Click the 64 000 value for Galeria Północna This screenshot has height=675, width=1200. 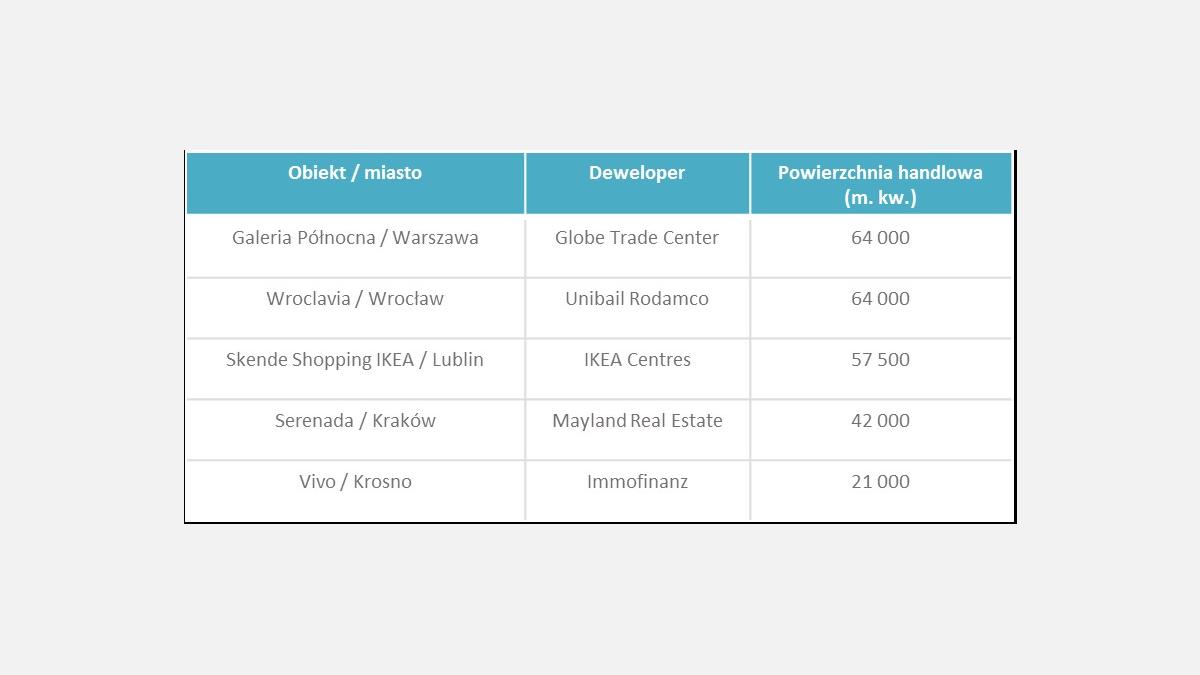coord(880,238)
